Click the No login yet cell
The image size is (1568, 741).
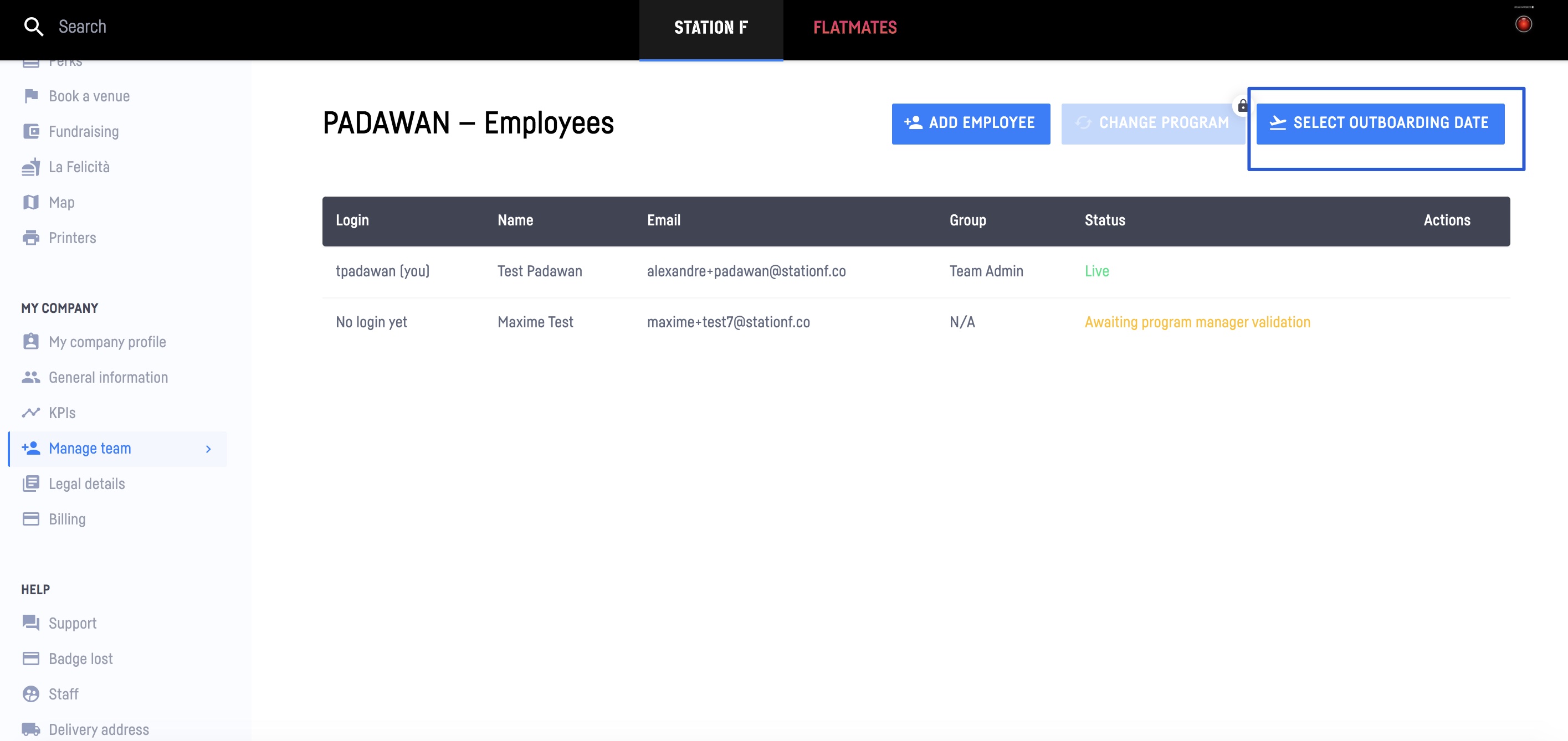[371, 322]
